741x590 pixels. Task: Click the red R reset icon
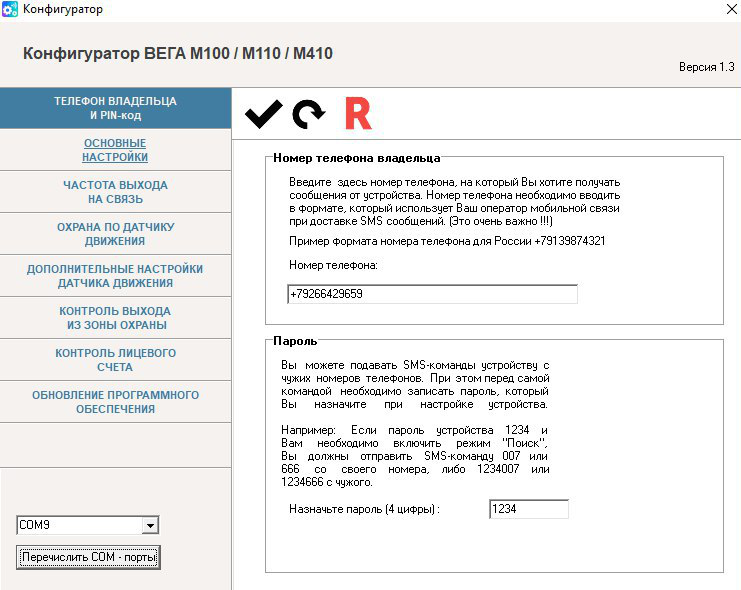[358, 113]
